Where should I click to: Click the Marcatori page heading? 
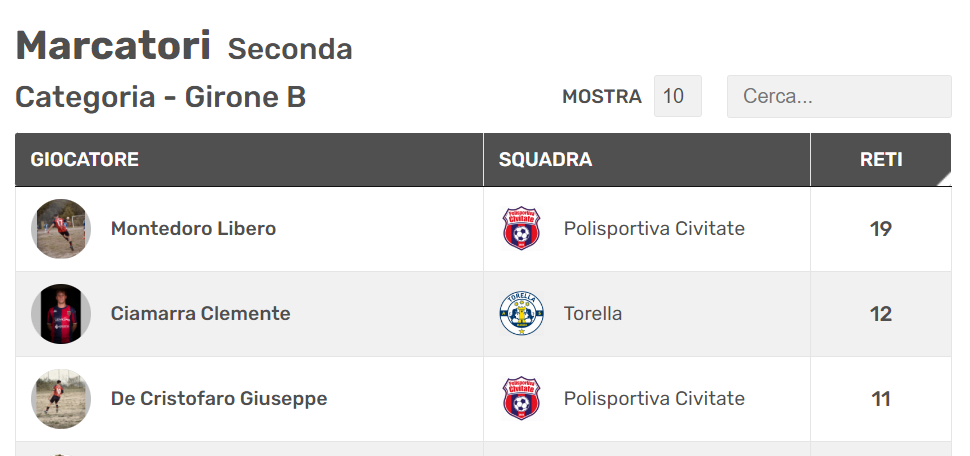pos(113,46)
